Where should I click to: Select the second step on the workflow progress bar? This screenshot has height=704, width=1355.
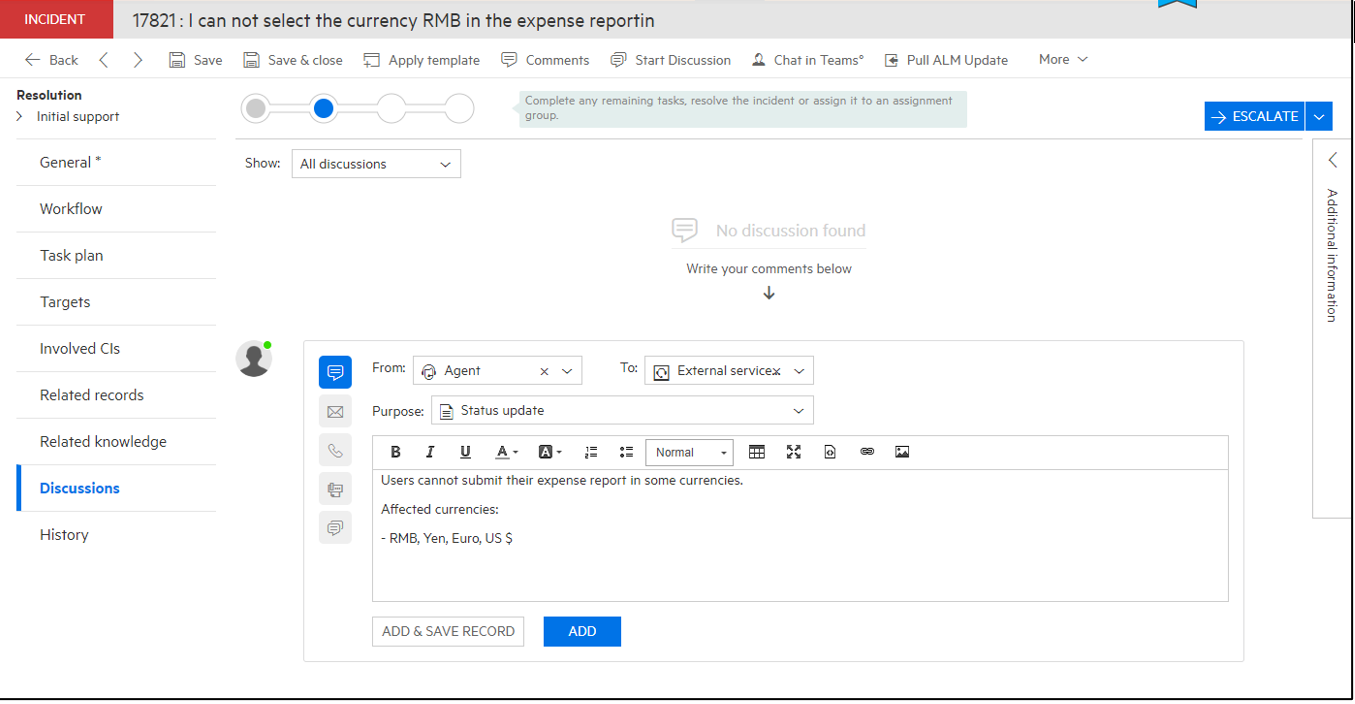(323, 108)
